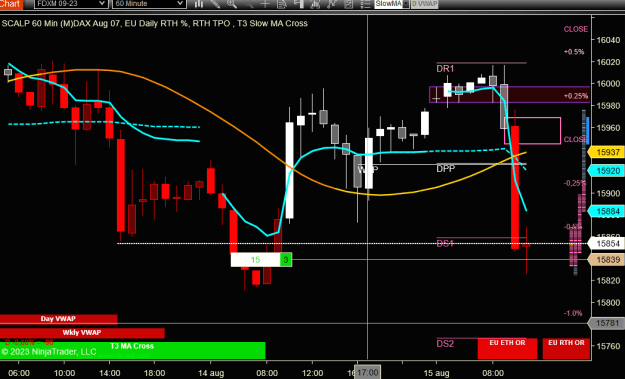Image resolution: width=625 pixels, height=379 pixels.
Task: Select the SlowMA toolbar field
Action: pos(389,4)
